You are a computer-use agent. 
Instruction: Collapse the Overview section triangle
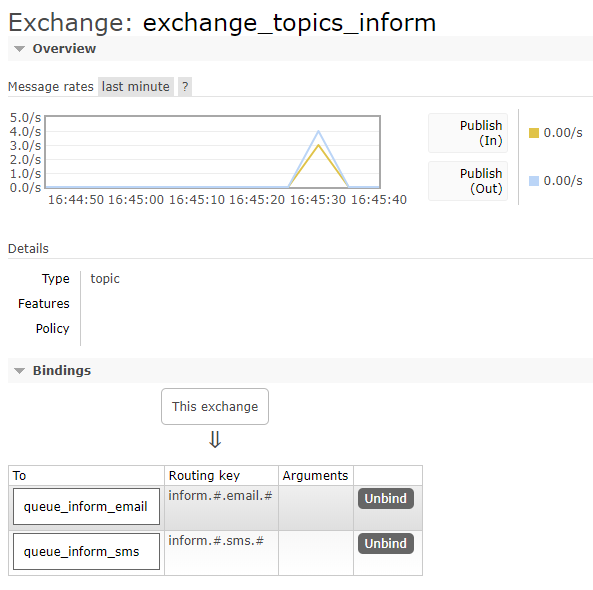[19, 49]
